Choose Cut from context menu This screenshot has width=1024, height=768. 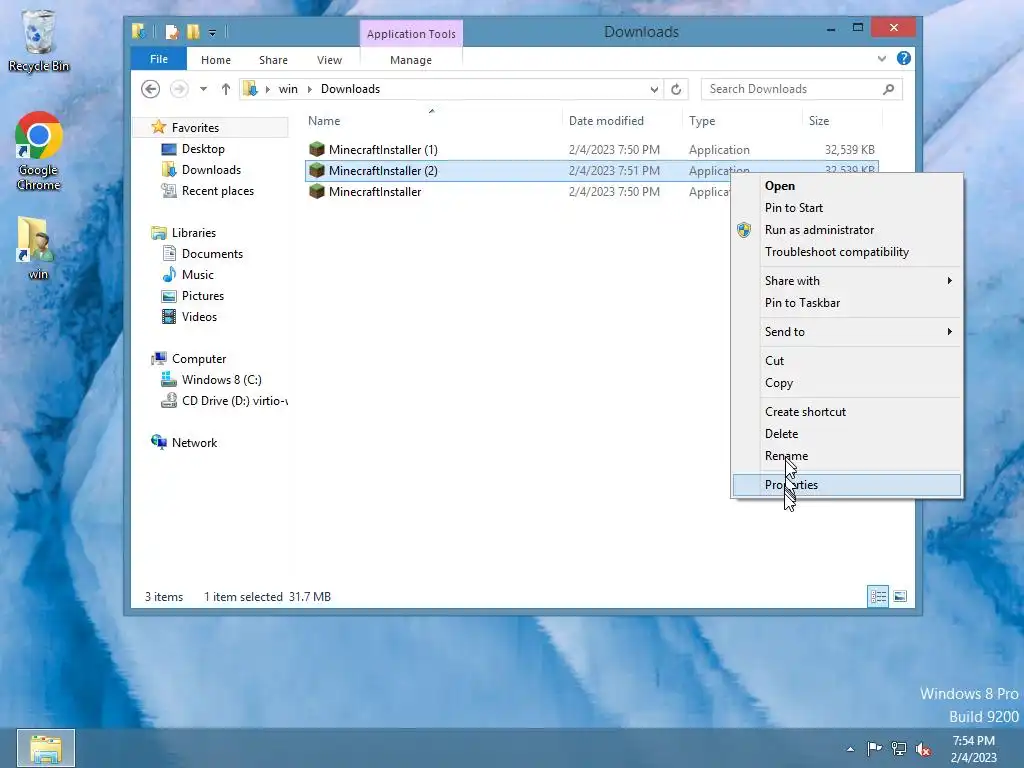coord(847,360)
